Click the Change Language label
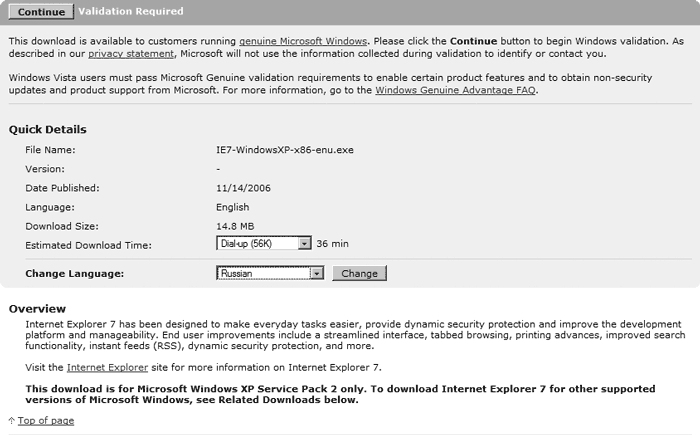700x435 pixels. tap(75, 274)
